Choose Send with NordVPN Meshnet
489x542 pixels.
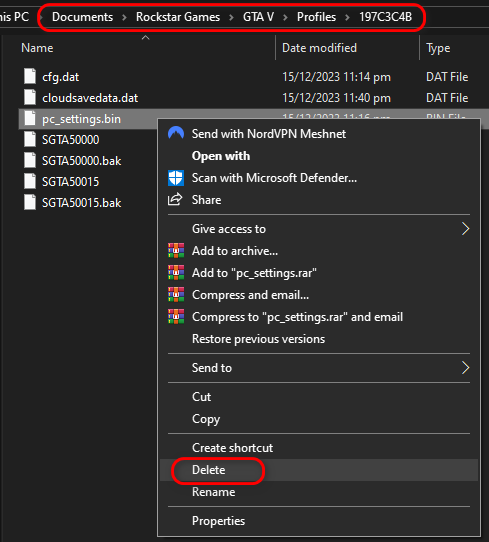(319, 134)
